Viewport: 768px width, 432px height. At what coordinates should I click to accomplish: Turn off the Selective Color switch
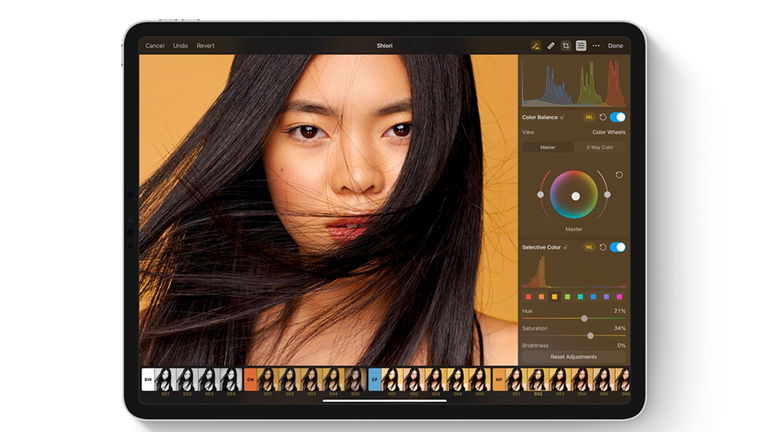coord(618,247)
